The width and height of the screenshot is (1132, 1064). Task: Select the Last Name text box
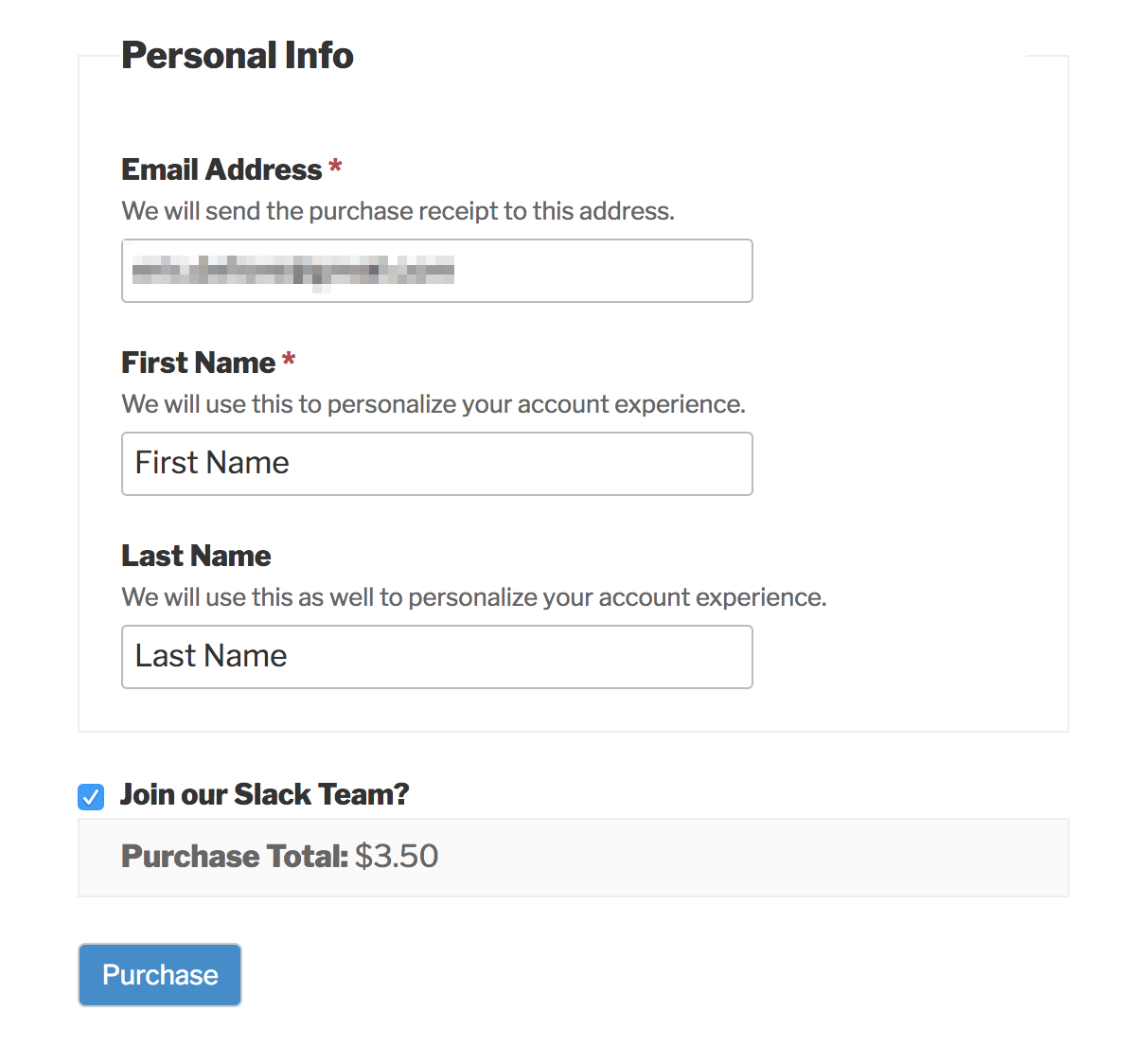[436, 657]
